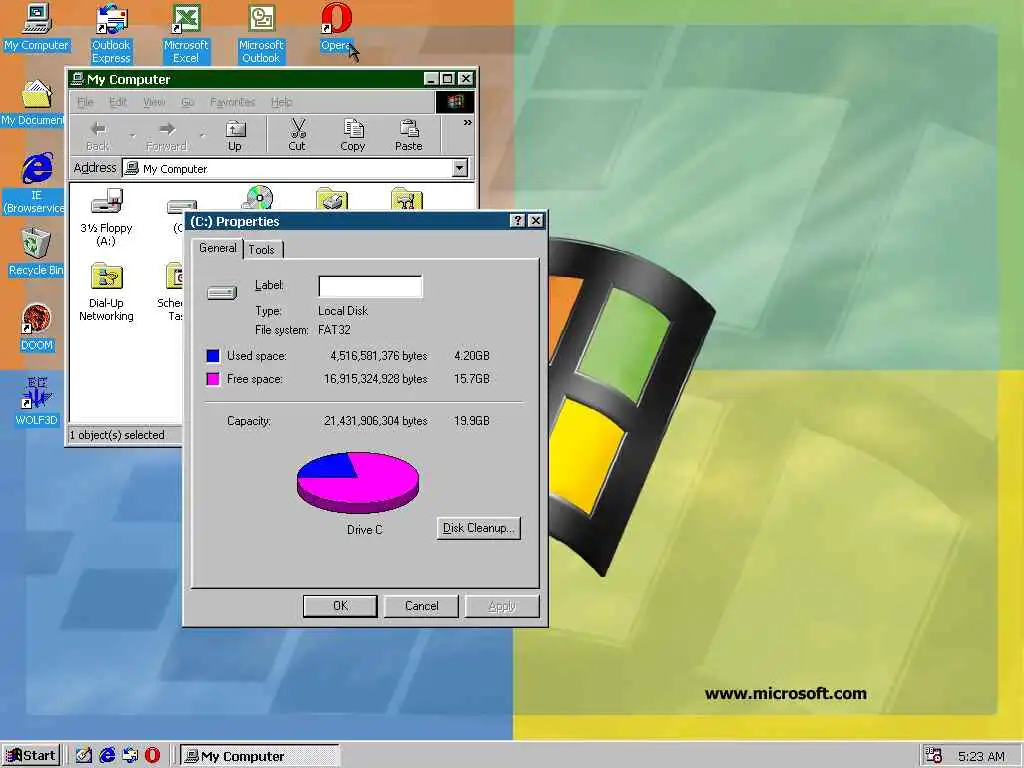Select the Printers folder icon in My Computer
The image size is (1024, 768).
[x=332, y=199]
